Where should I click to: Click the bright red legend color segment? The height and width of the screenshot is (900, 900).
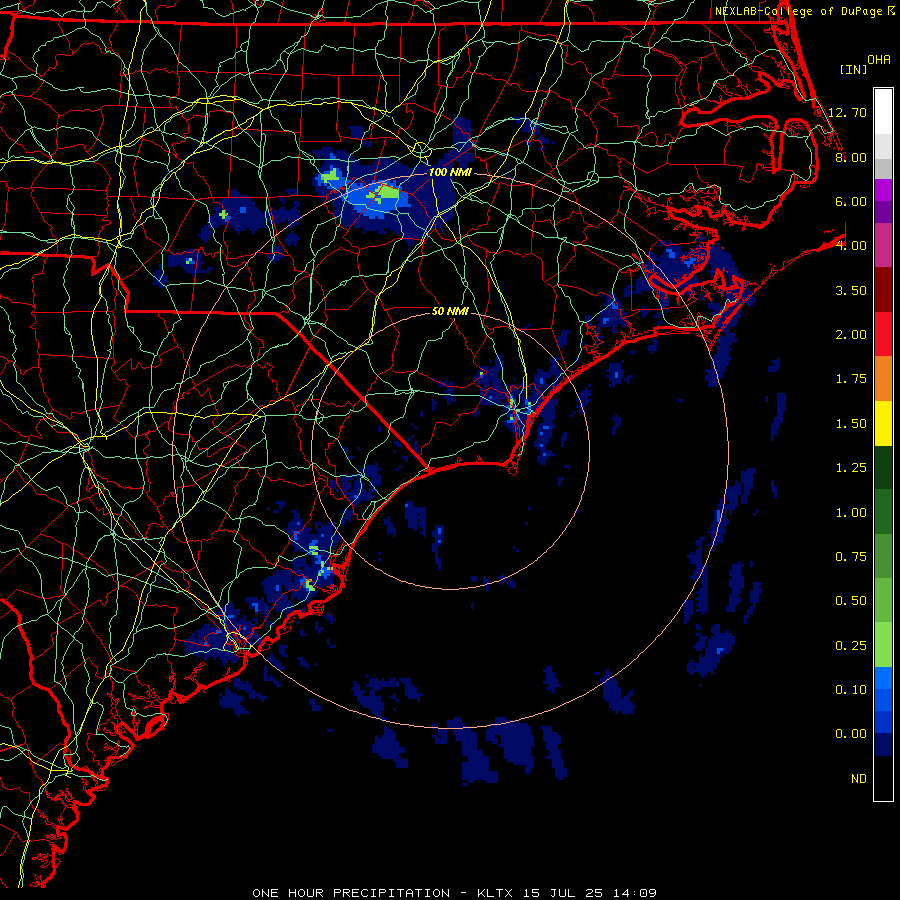click(x=883, y=334)
